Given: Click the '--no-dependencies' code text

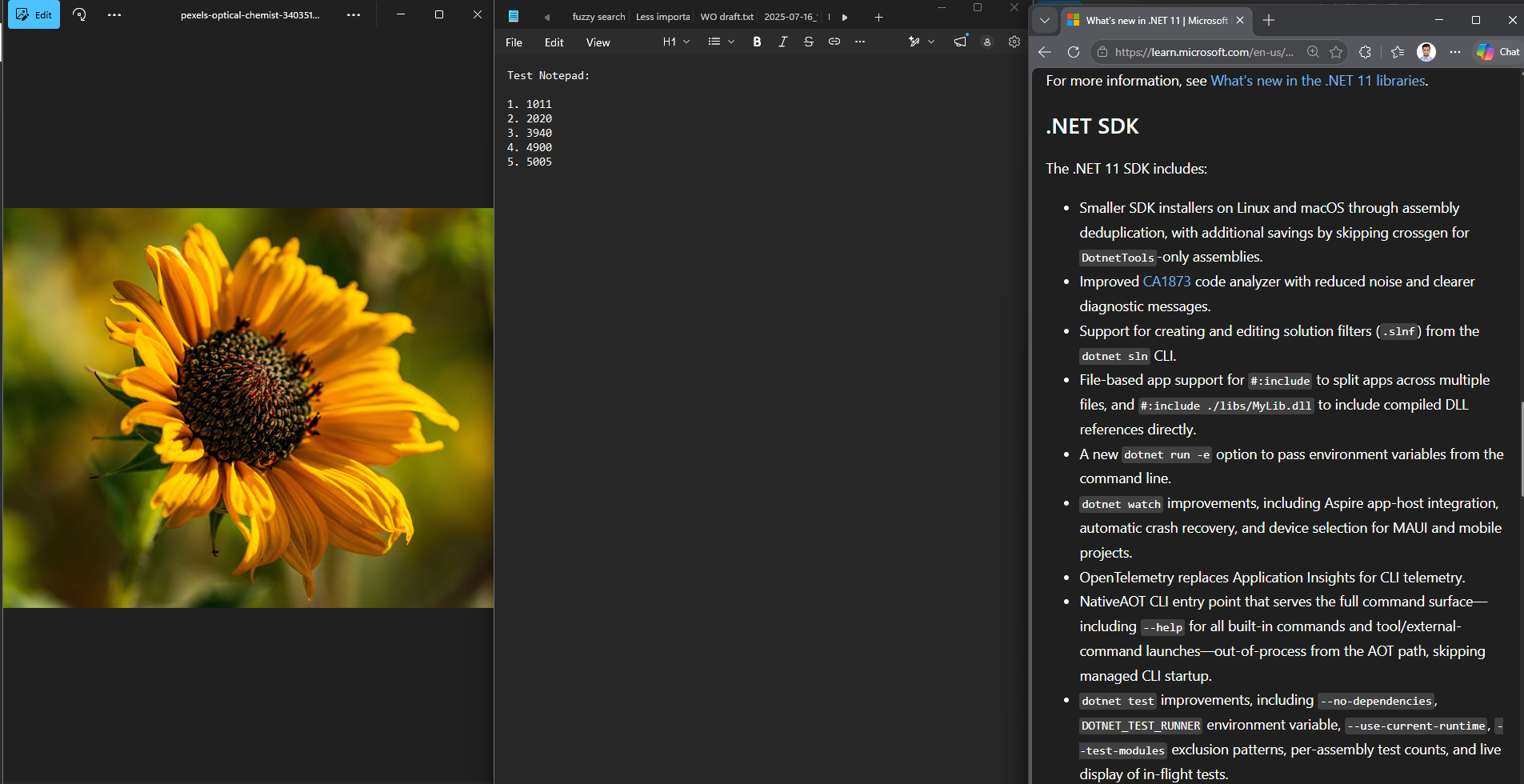Looking at the screenshot, I should (1376, 701).
